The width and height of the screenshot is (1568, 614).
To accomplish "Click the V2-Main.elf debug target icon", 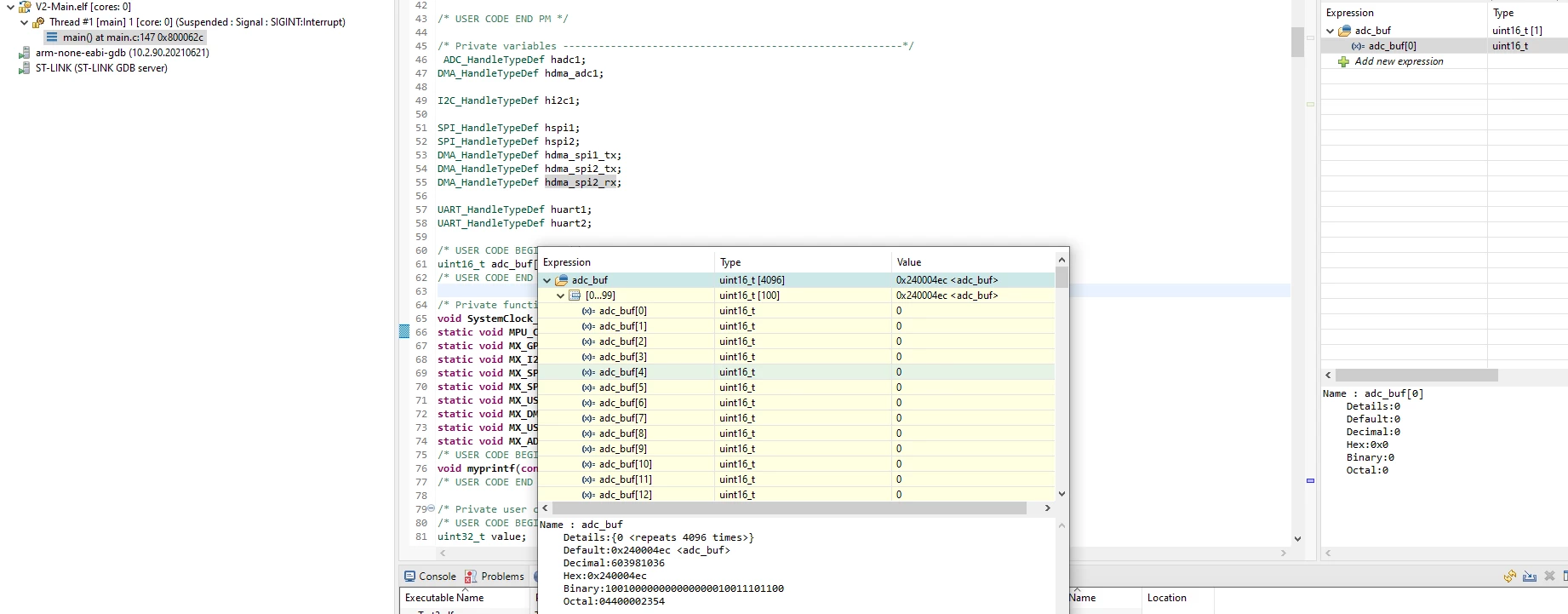I will (25, 7).
